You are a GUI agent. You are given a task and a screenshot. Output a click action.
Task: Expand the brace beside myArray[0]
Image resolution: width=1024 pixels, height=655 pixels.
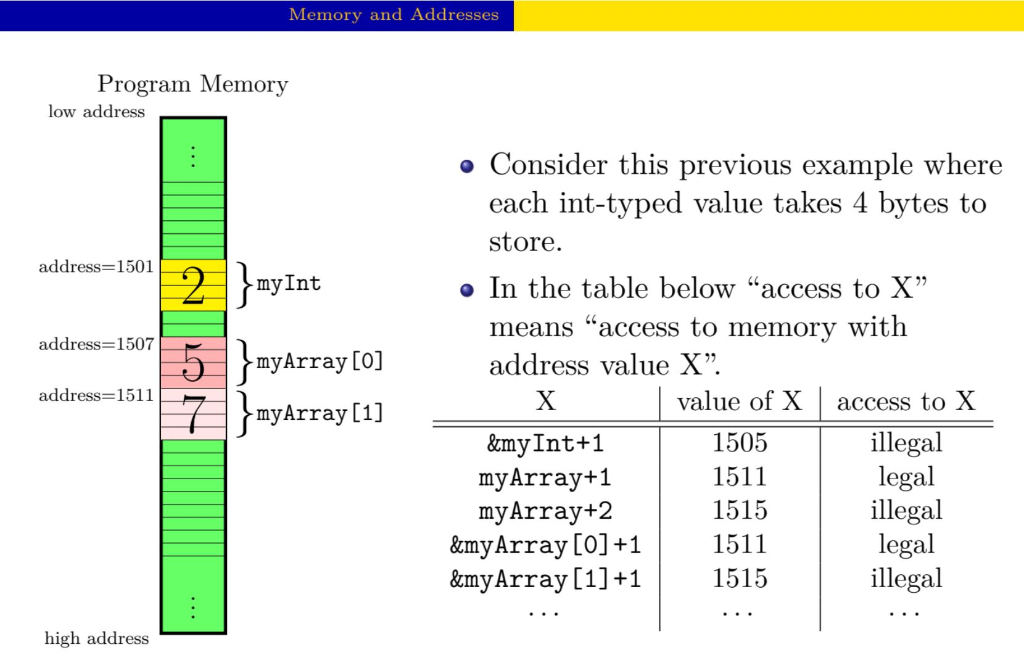coord(242,362)
